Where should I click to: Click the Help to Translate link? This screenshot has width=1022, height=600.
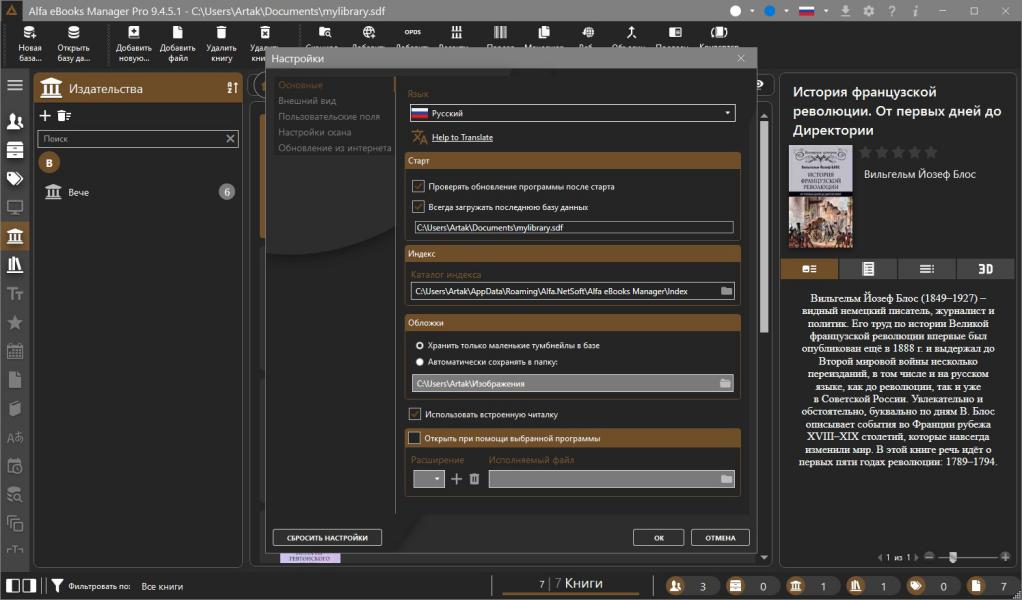tap(462, 138)
